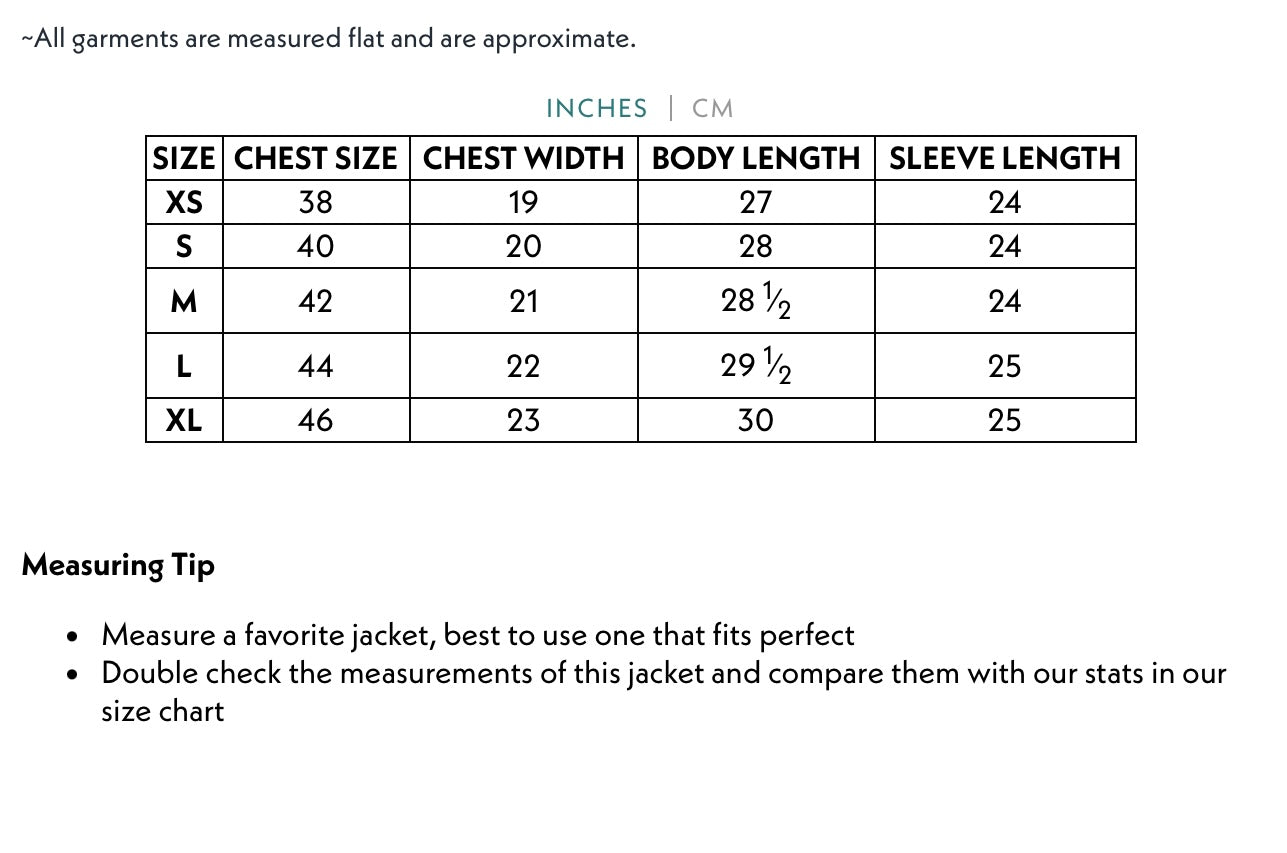This screenshot has height=853, width=1287.
Task: Click the M size row label
Action: pos(184,301)
